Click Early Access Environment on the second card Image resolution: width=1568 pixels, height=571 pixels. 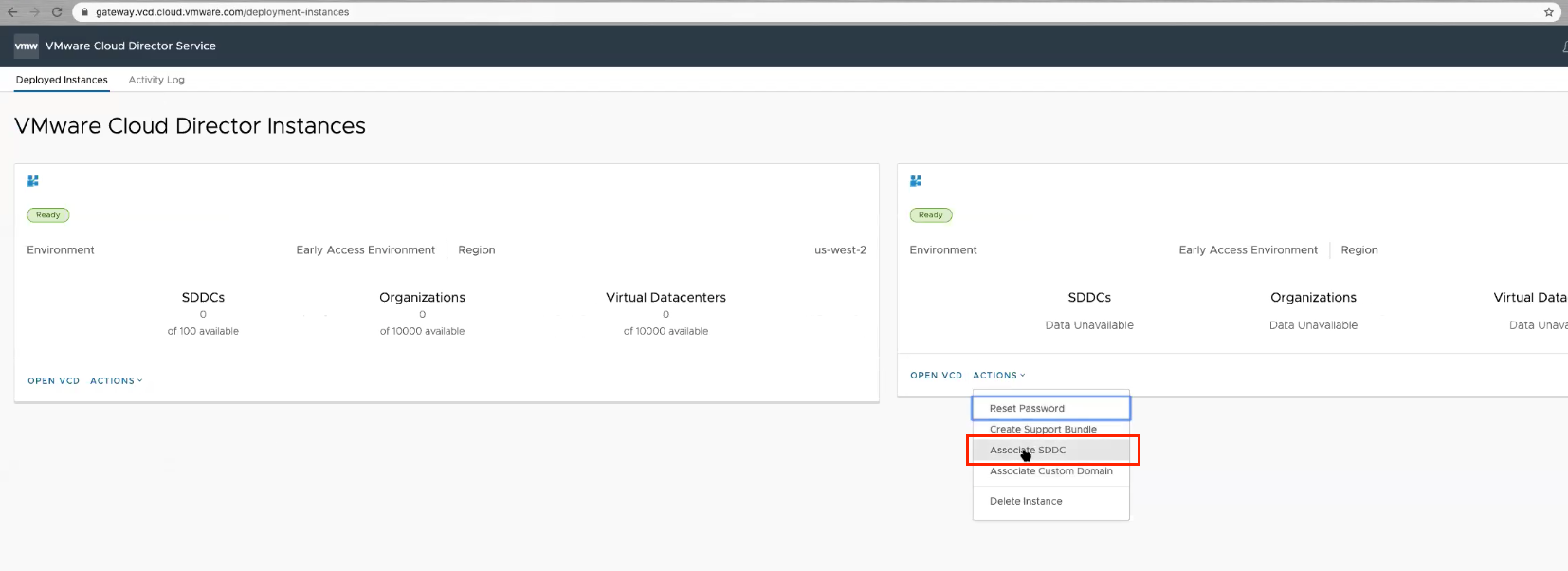(1249, 249)
